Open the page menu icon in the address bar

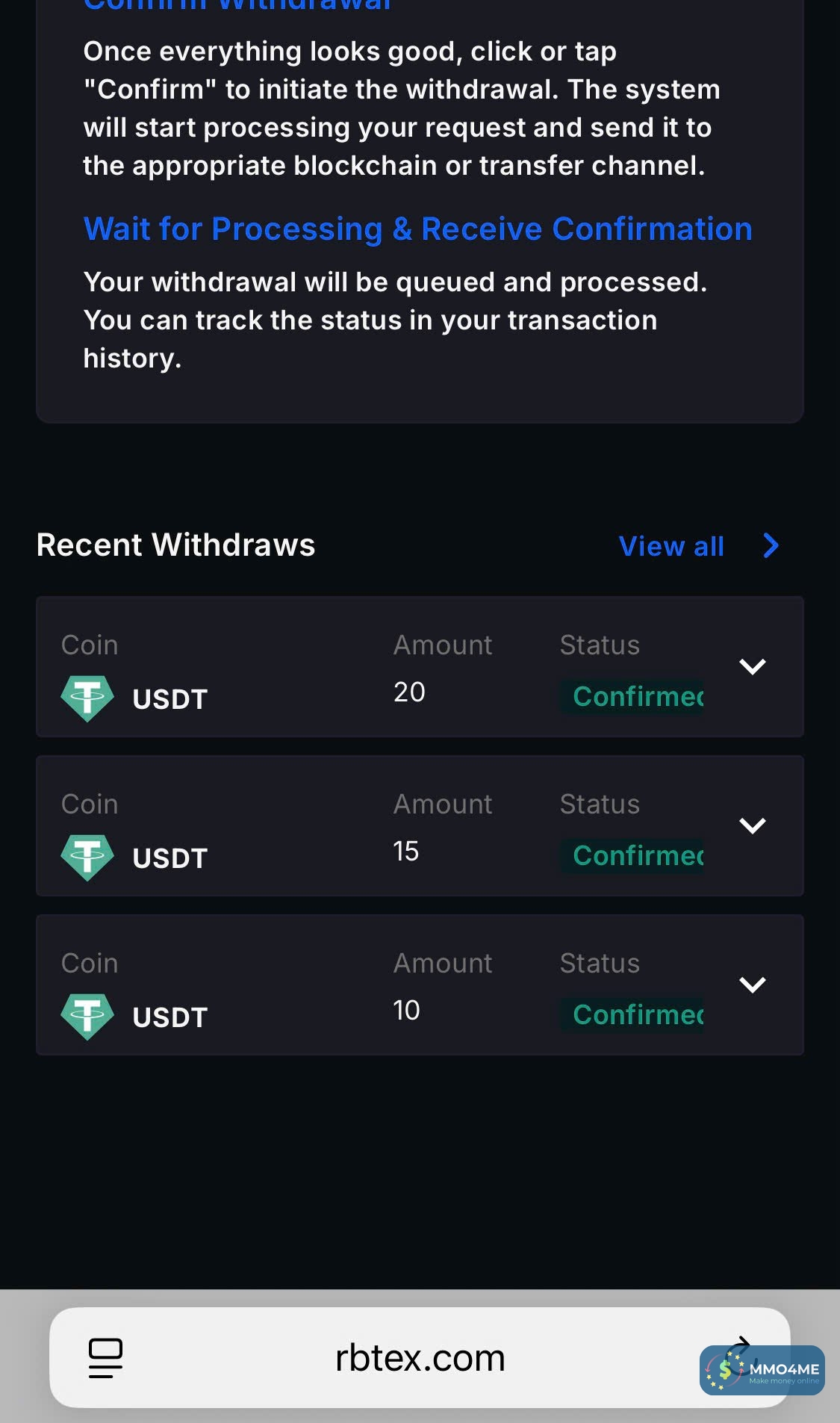coord(105,1357)
